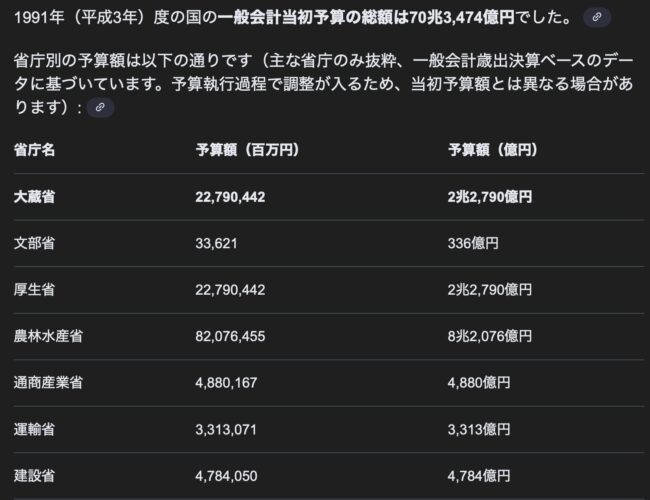This screenshot has height=500, width=650.
Task: Click the 4,784億円 amount in 建設省 row
Action: click(x=480, y=475)
